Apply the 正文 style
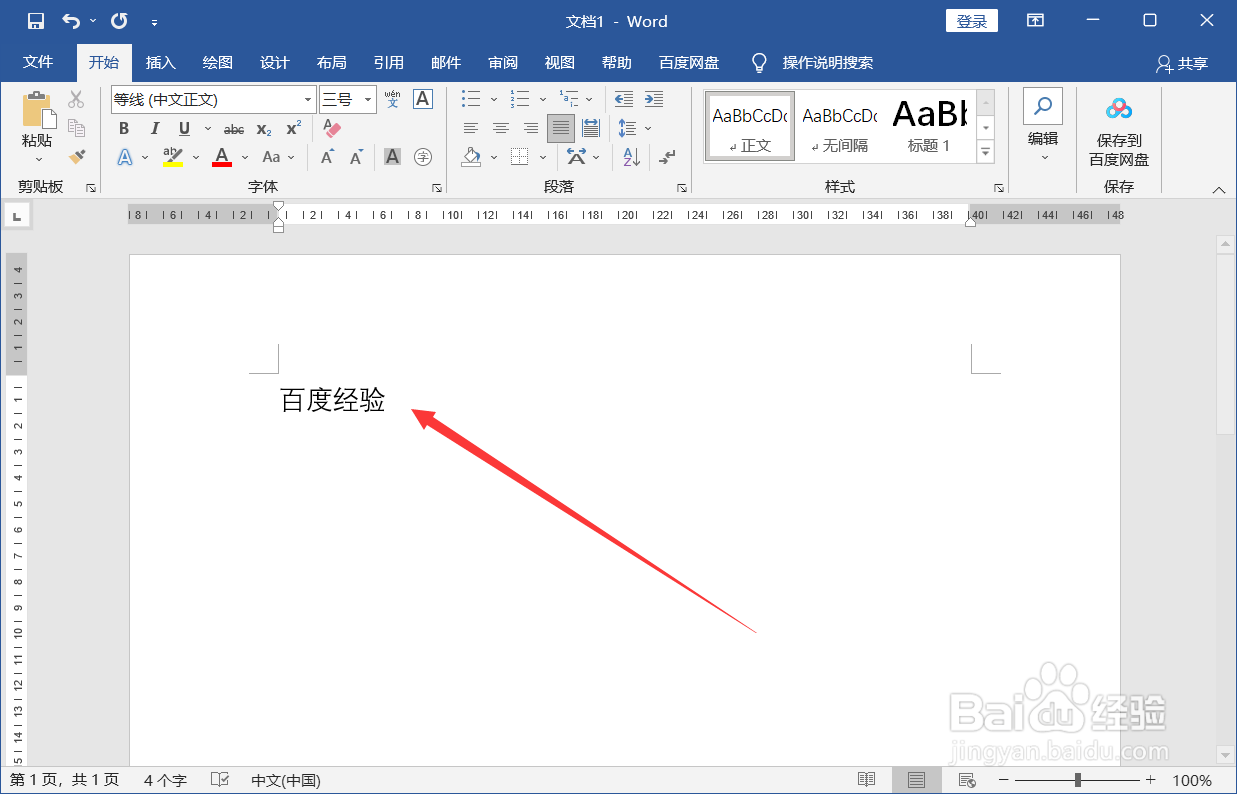1237x794 pixels. point(749,126)
